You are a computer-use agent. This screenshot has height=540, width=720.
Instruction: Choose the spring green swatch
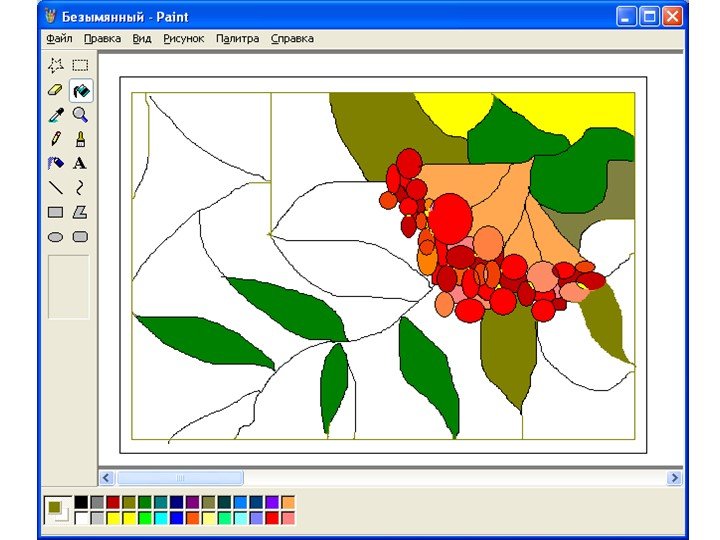(x=225, y=518)
